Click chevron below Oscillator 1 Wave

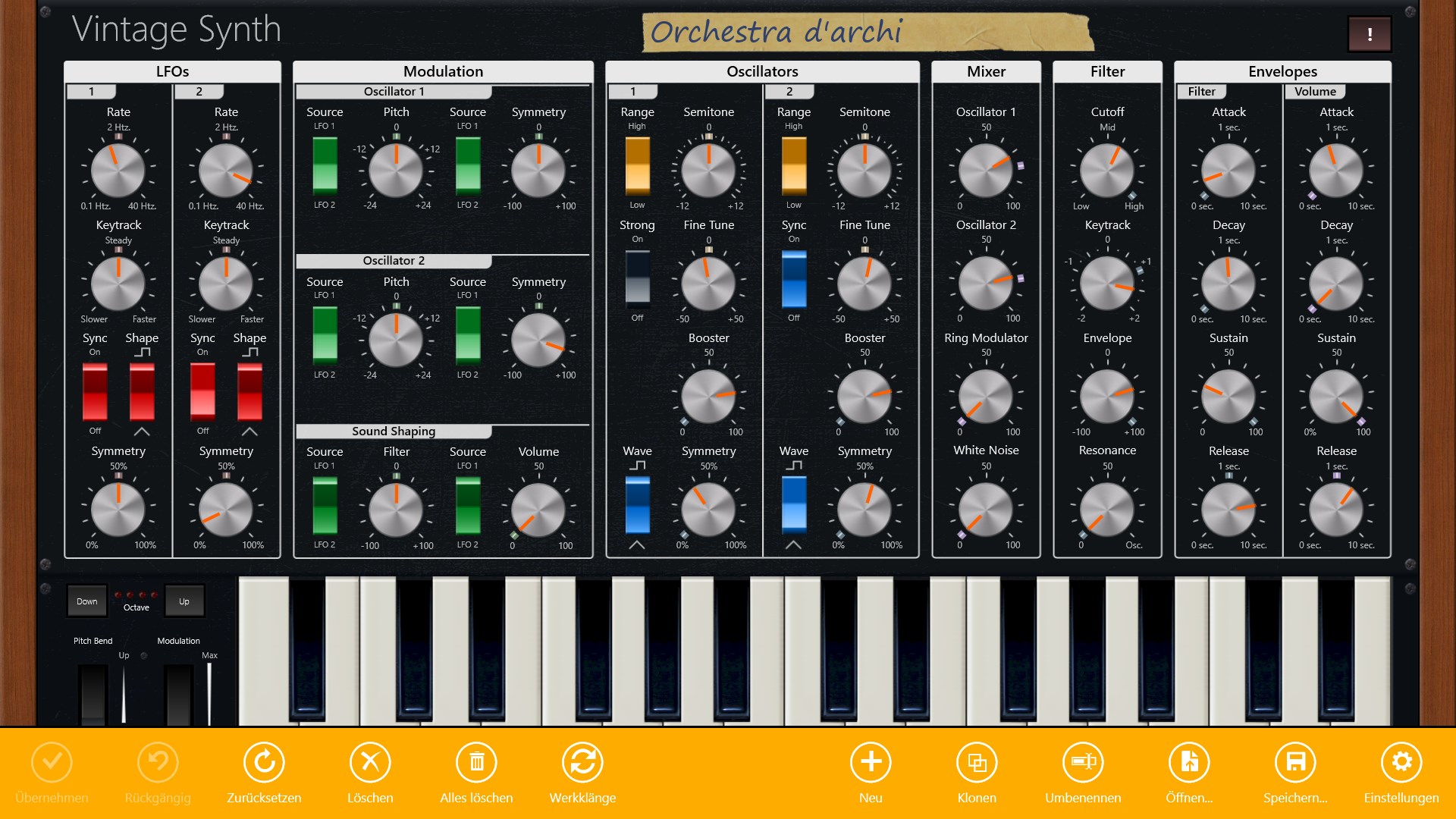(x=637, y=544)
